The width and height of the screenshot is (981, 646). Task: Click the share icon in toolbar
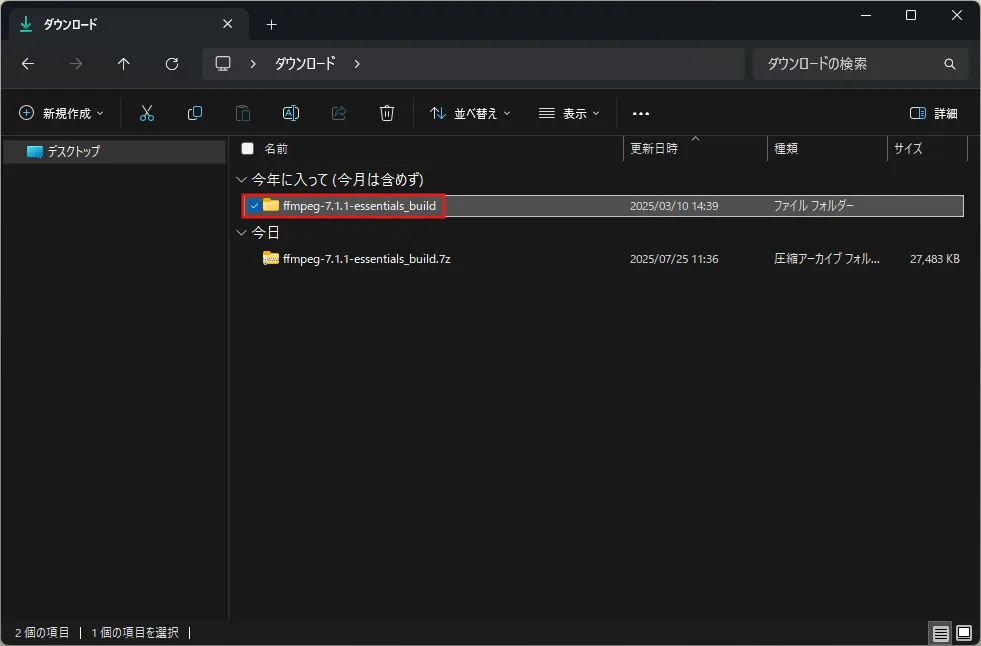coord(339,113)
